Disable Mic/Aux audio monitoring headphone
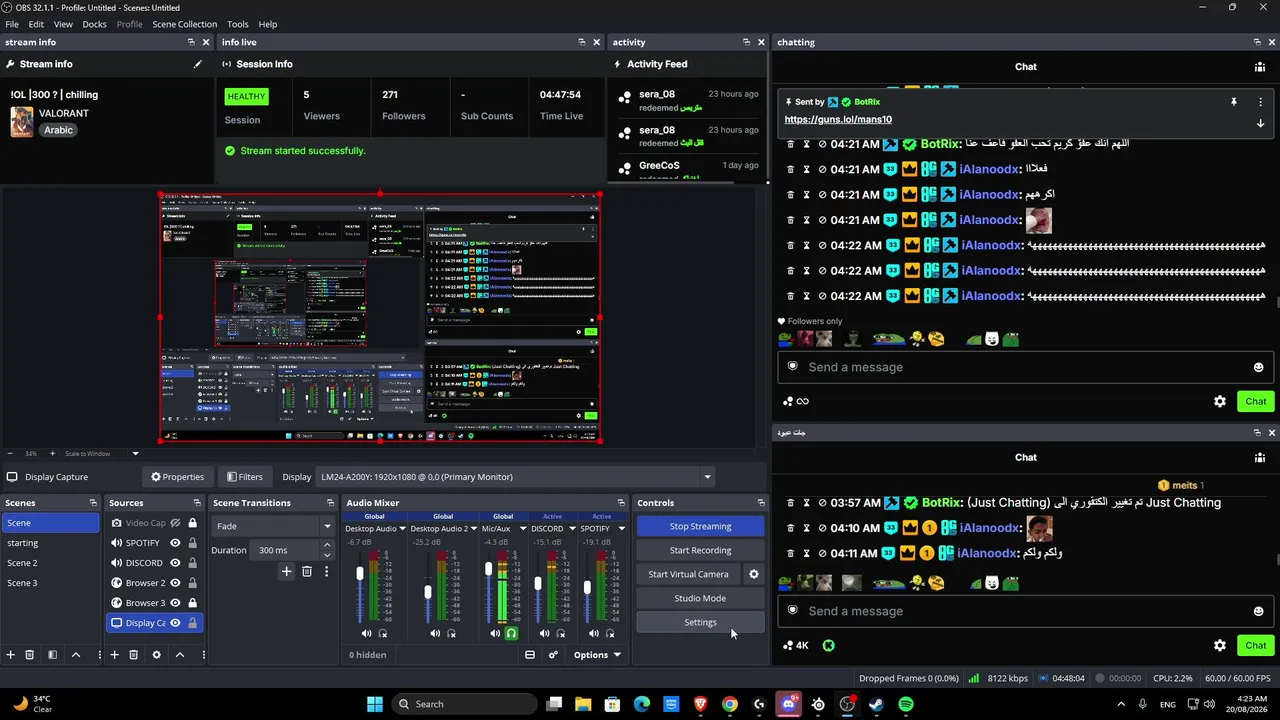1280x720 pixels. click(x=511, y=633)
